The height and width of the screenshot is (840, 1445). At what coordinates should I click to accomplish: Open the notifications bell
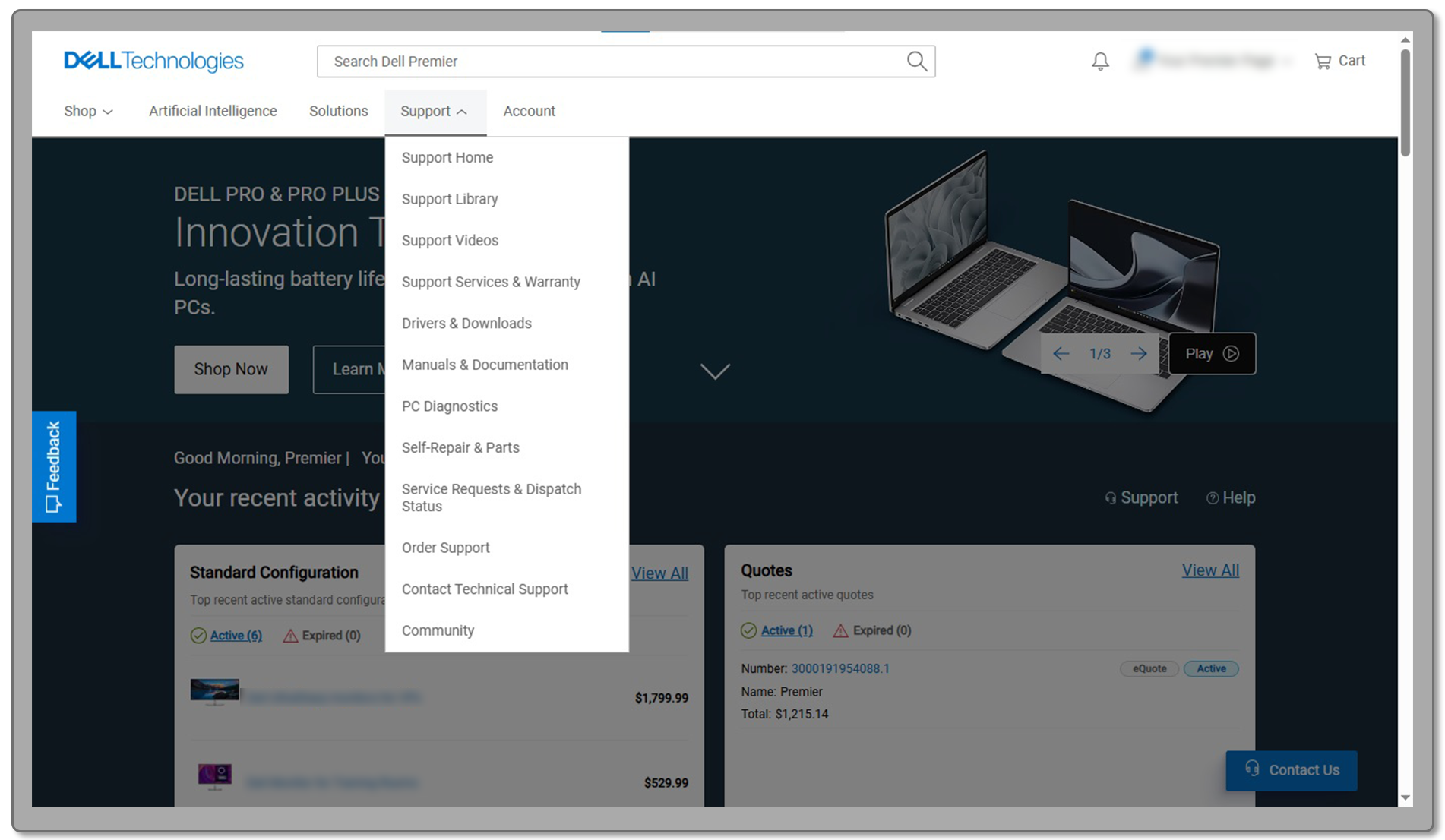tap(1100, 61)
